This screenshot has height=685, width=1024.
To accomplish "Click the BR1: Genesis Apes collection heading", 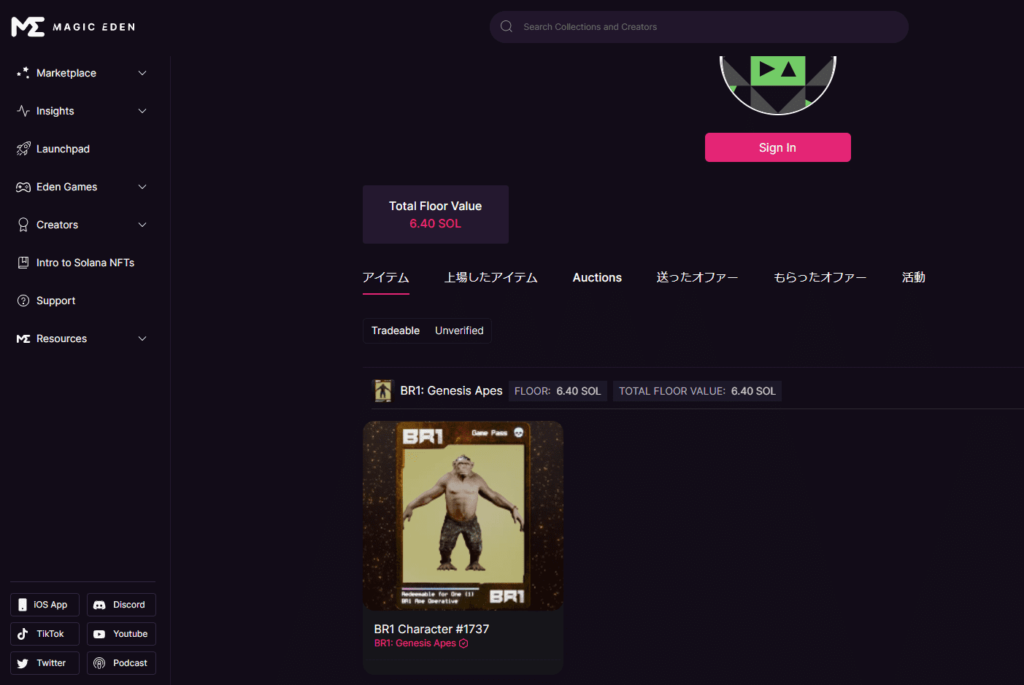I will pyautogui.click(x=451, y=390).
